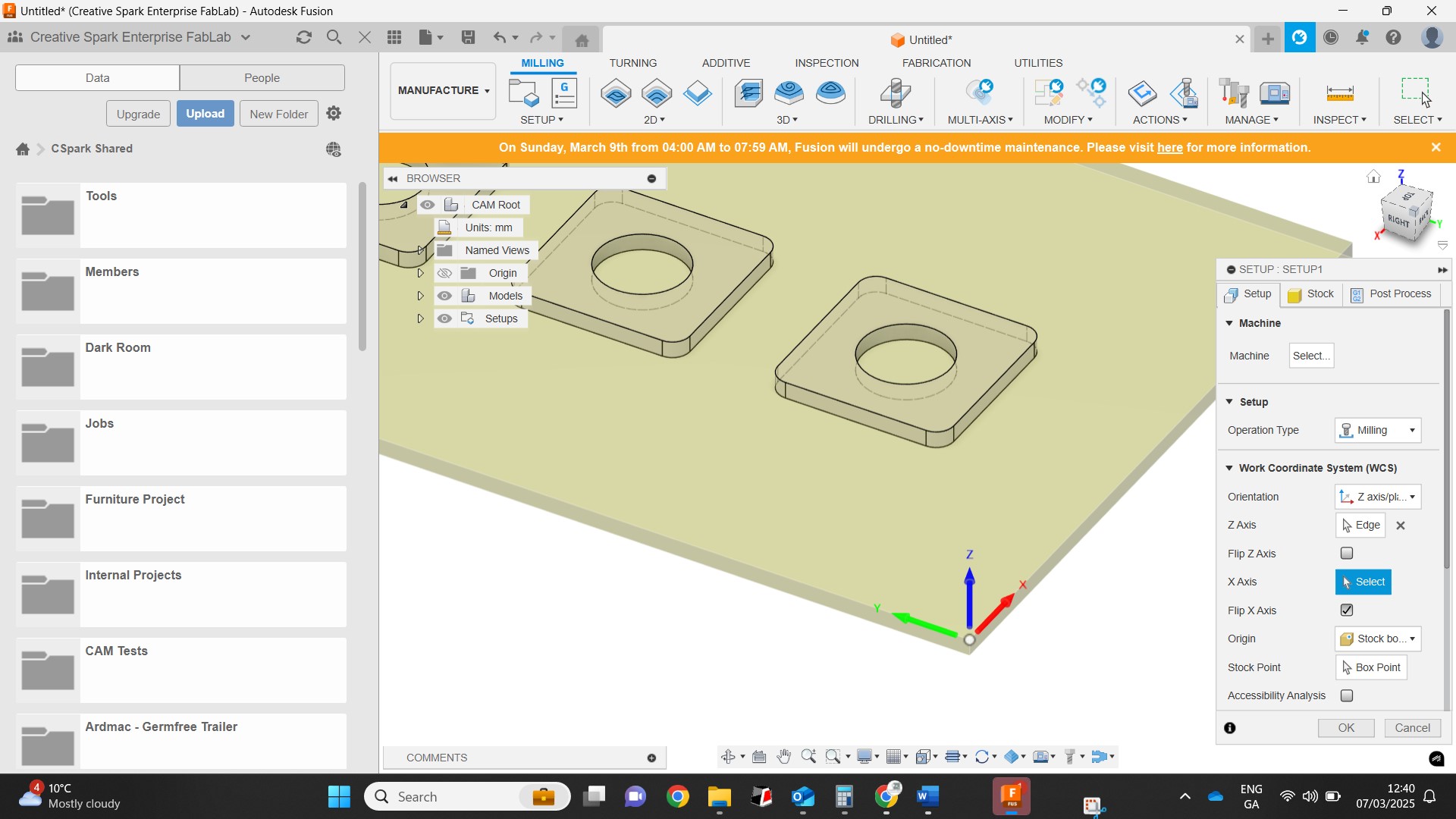
Task: Select the 2D Pocket tool
Action: 657,93
